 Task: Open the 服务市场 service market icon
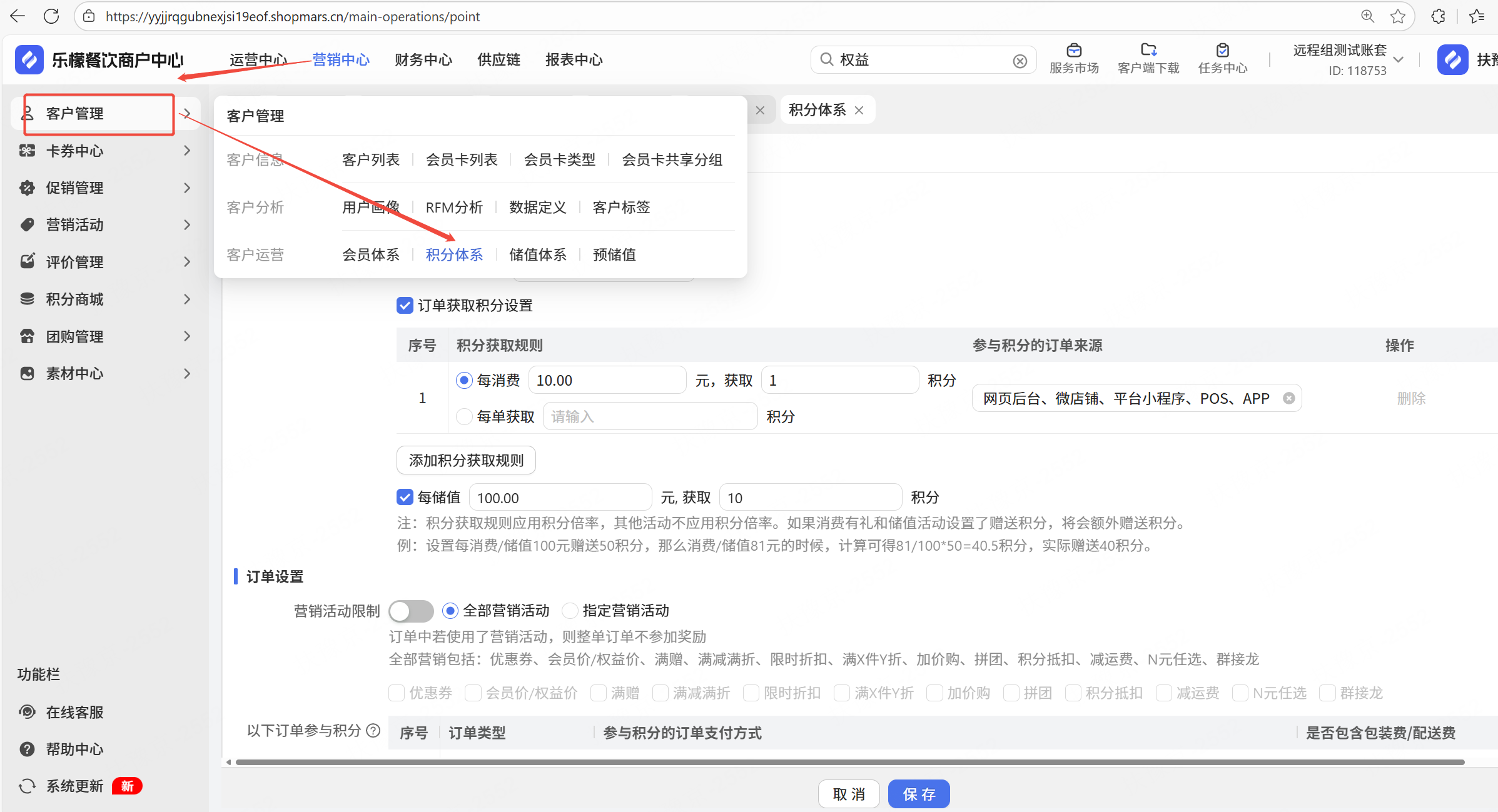[1073, 51]
